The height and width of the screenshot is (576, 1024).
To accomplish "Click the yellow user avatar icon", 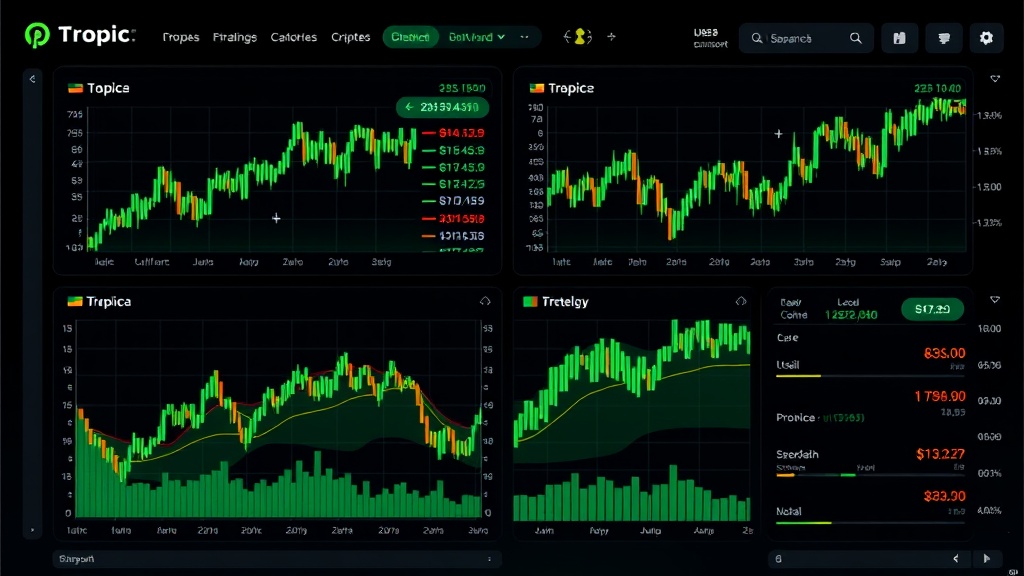I will 579,37.
